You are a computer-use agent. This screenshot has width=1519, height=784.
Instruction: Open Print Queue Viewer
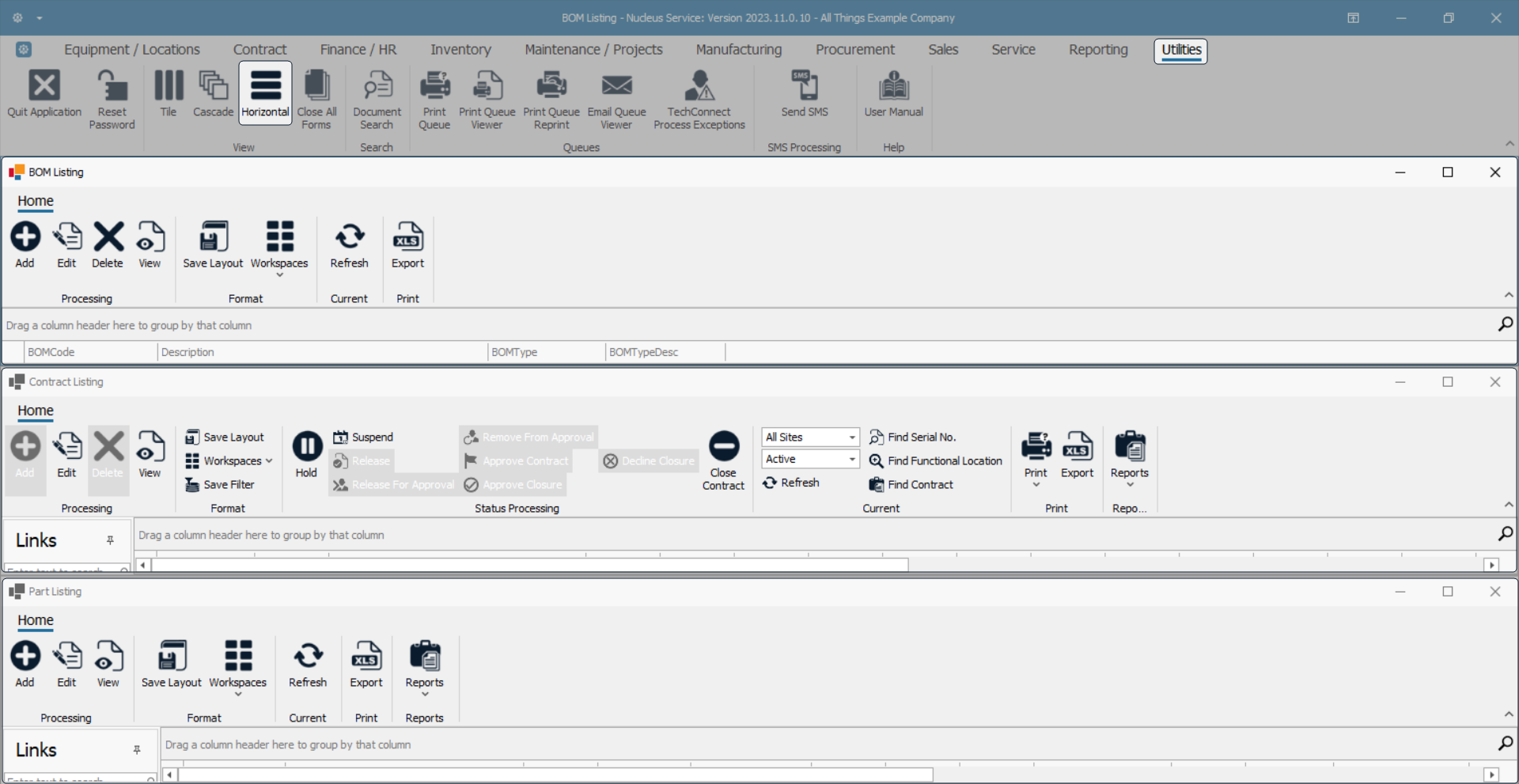[x=487, y=99]
